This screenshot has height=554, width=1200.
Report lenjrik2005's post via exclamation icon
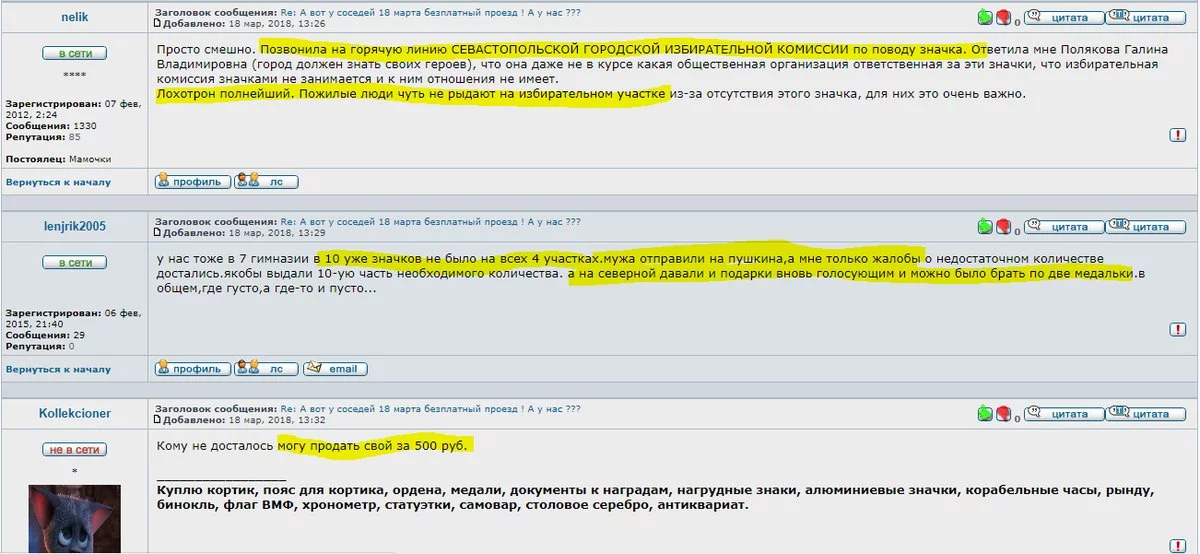[1177, 329]
